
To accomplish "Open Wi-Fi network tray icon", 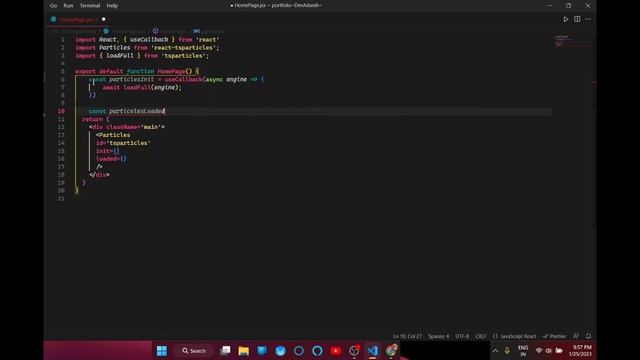I will 539,351.
